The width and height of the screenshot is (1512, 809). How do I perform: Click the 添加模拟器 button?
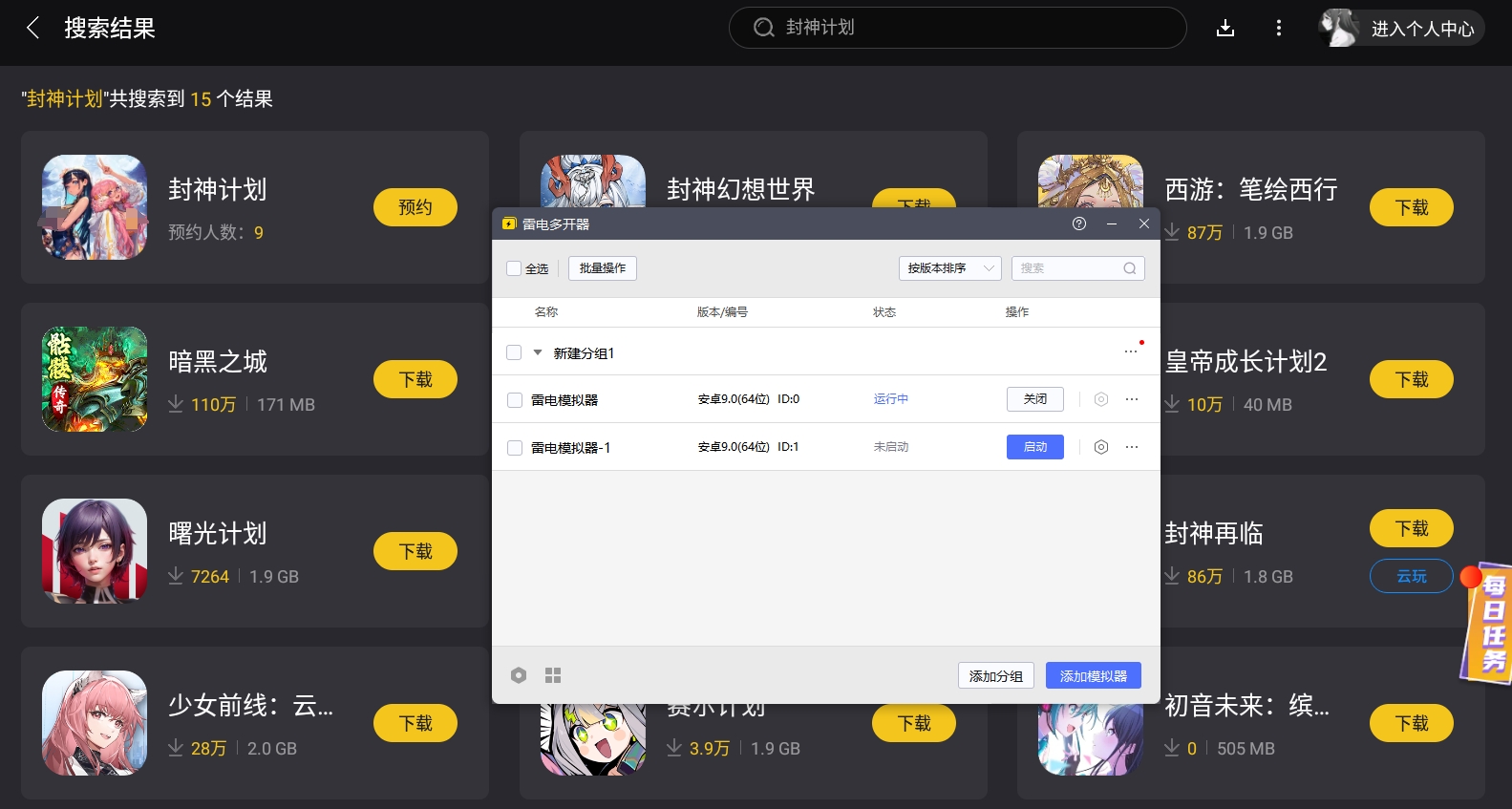point(1094,675)
